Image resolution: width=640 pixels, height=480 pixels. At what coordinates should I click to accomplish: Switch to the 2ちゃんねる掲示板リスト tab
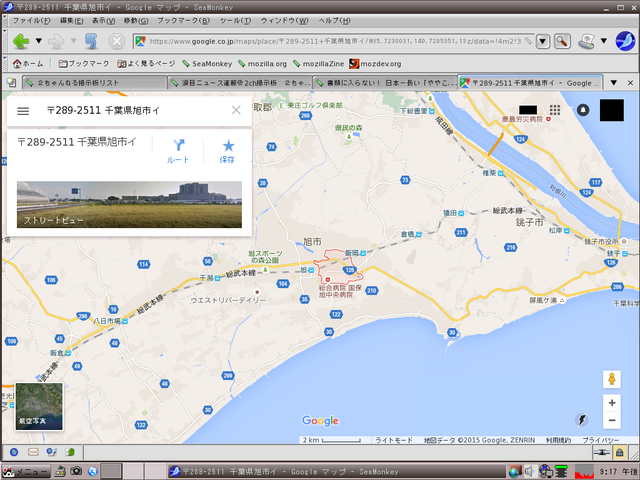click(95, 83)
